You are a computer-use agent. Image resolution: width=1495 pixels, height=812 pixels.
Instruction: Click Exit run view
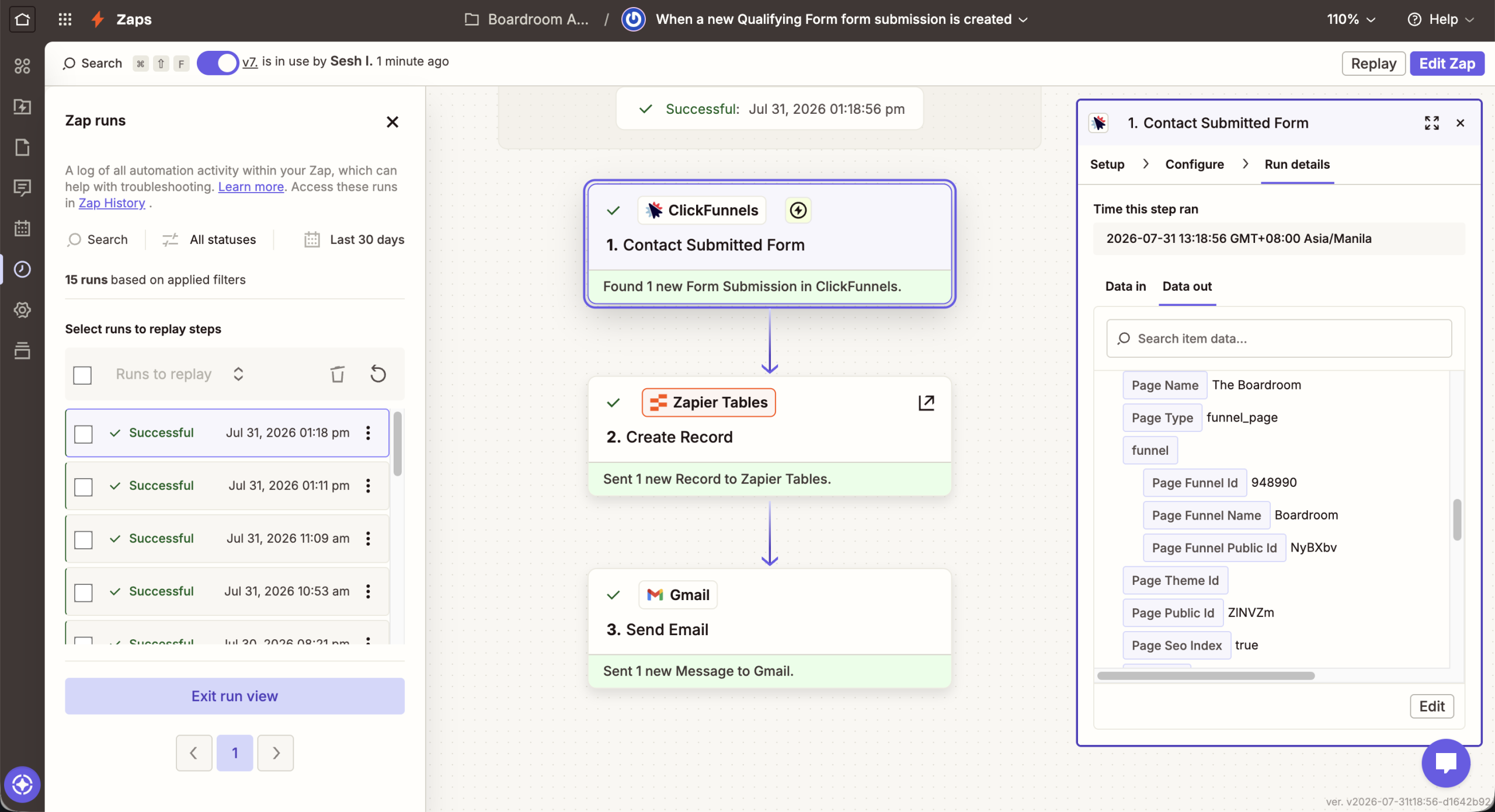235,696
